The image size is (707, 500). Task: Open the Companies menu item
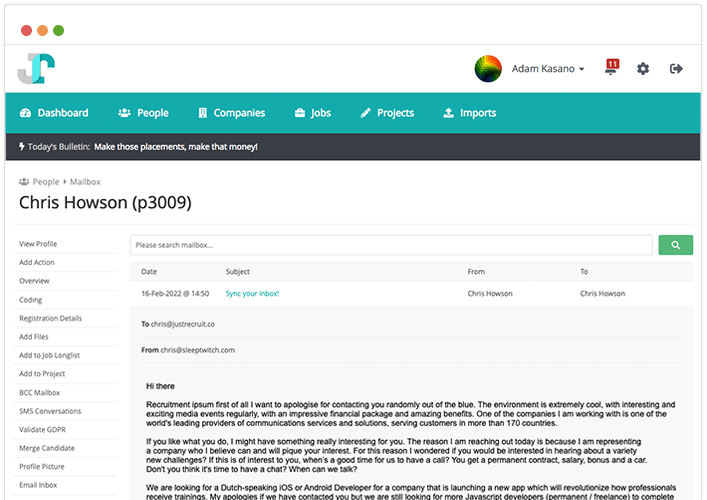pos(231,113)
